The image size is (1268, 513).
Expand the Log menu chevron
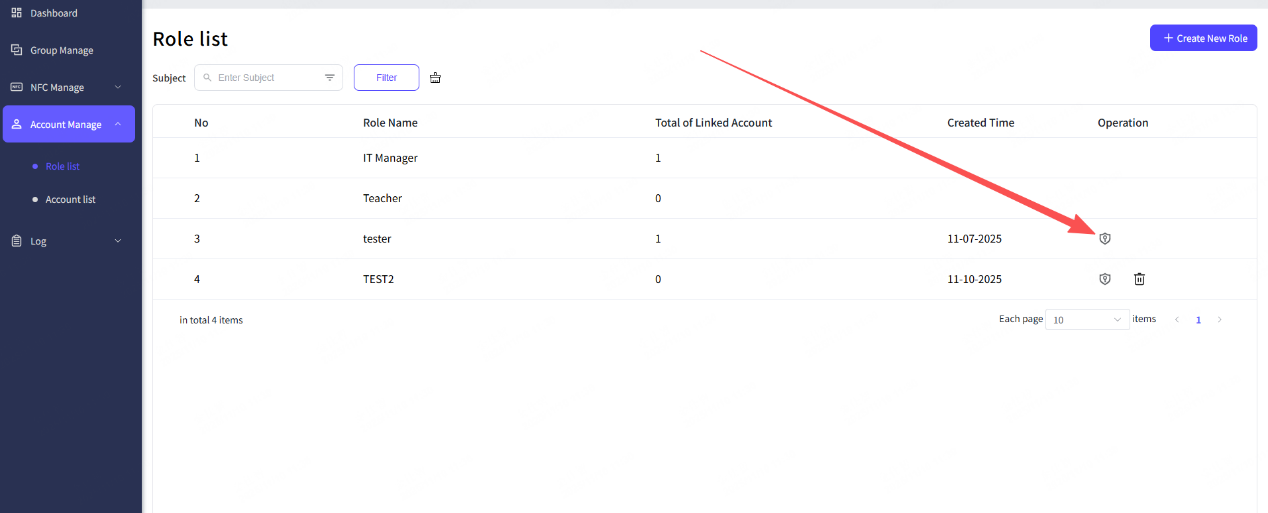click(118, 241)
